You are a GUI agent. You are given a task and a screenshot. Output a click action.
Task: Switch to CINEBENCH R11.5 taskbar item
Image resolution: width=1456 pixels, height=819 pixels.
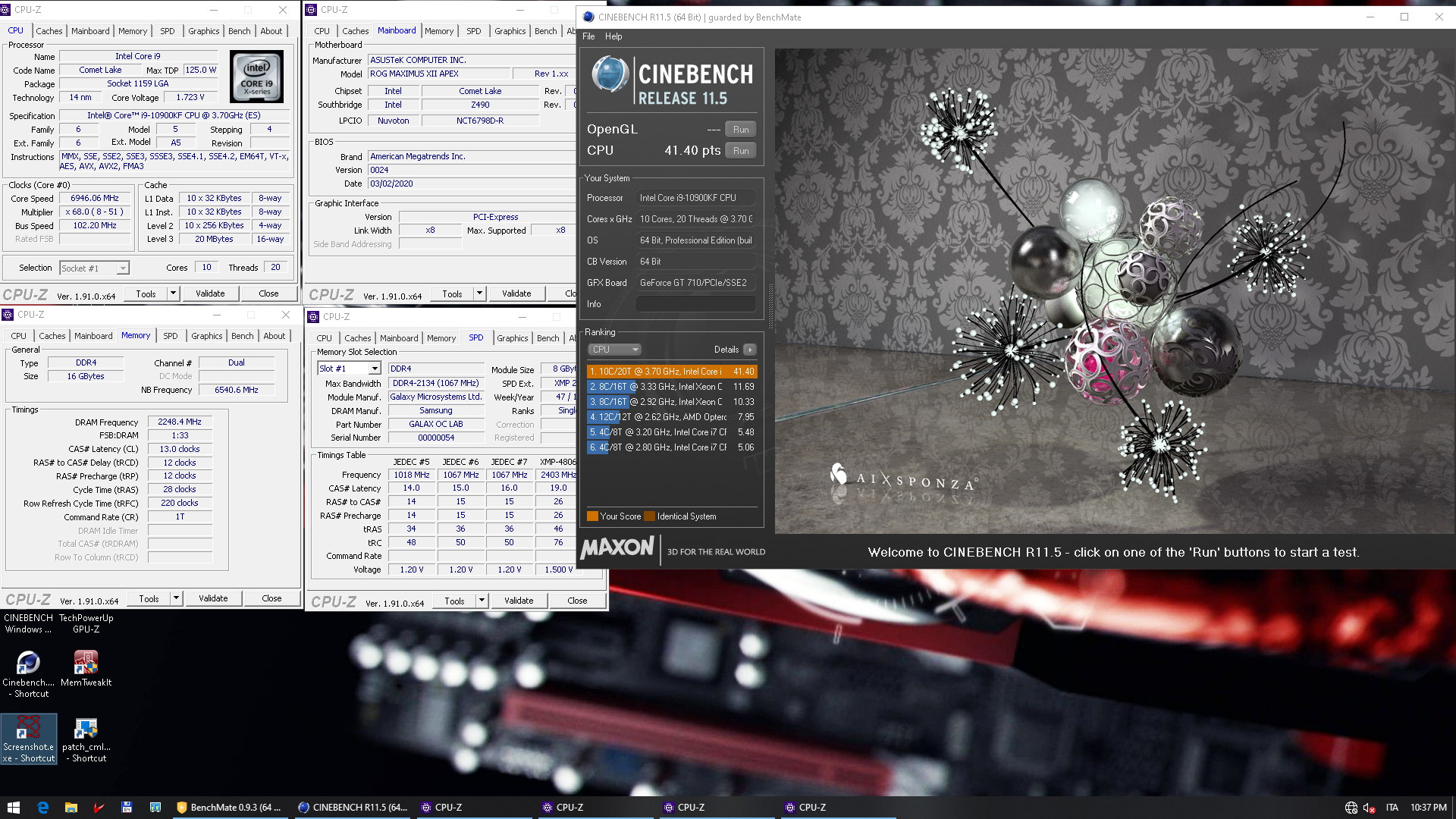click(x=353, y=808)
